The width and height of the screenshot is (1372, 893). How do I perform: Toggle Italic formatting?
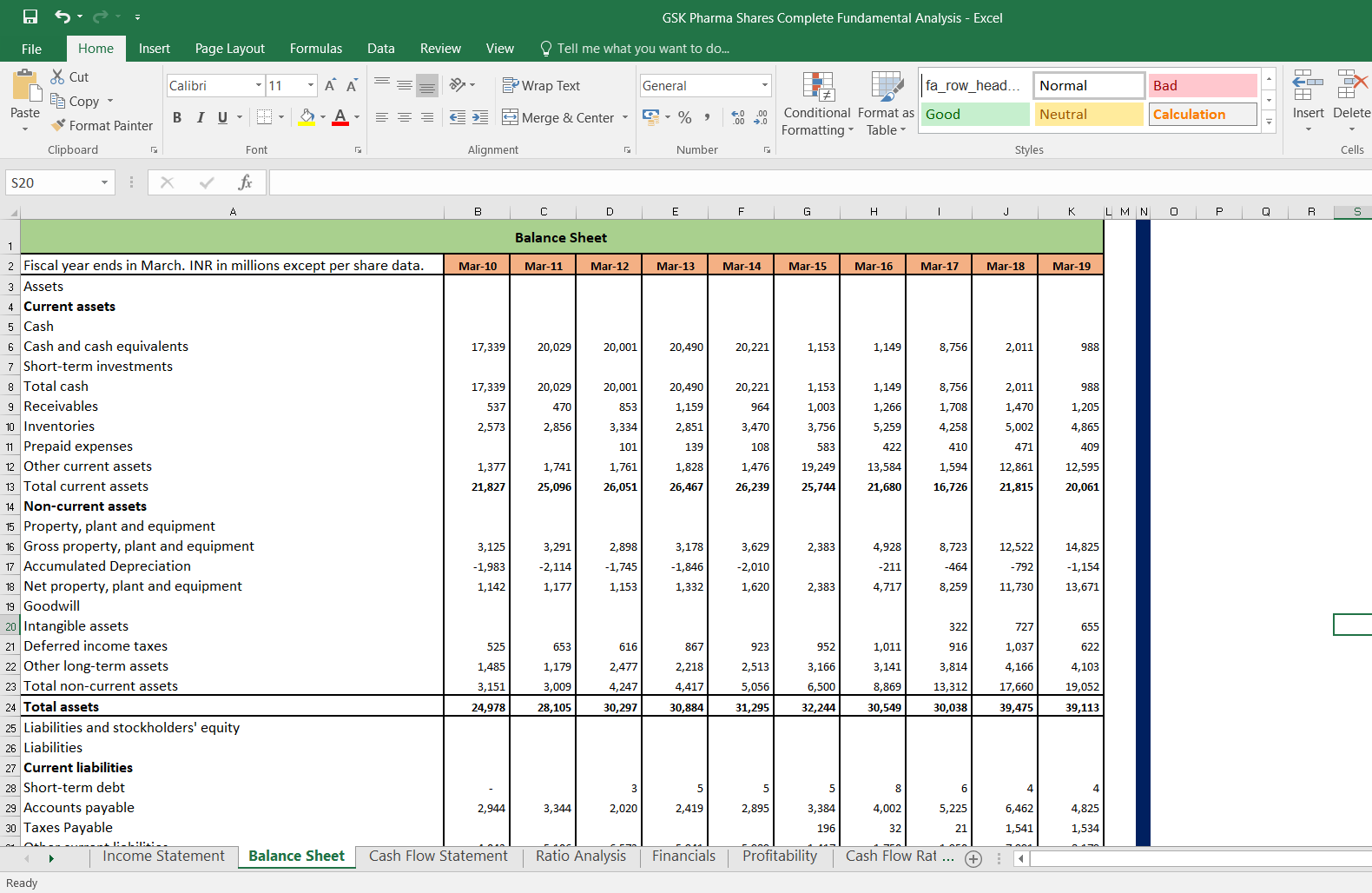point(200,117)
